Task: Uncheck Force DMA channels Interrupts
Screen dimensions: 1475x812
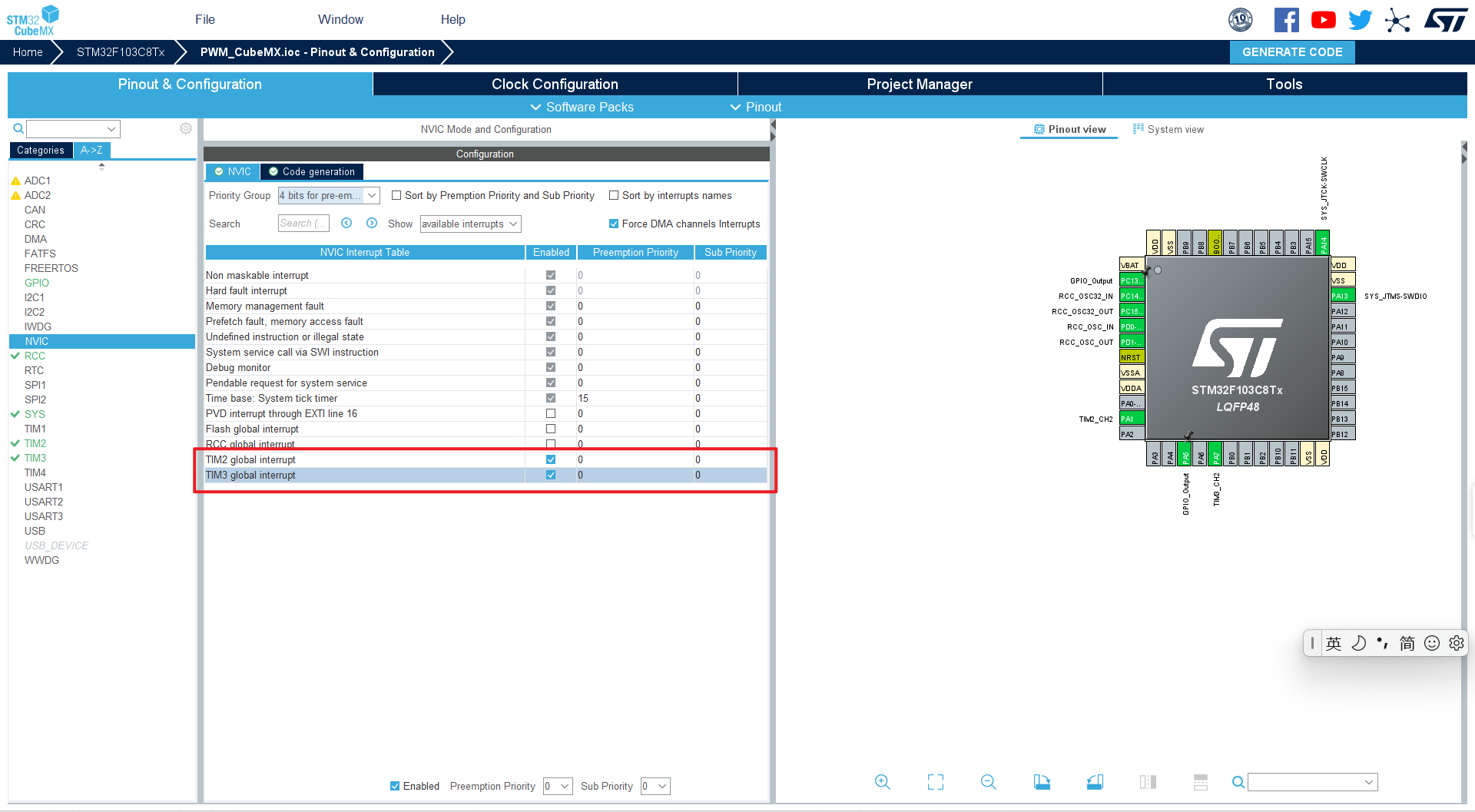Action: (614, 224)
